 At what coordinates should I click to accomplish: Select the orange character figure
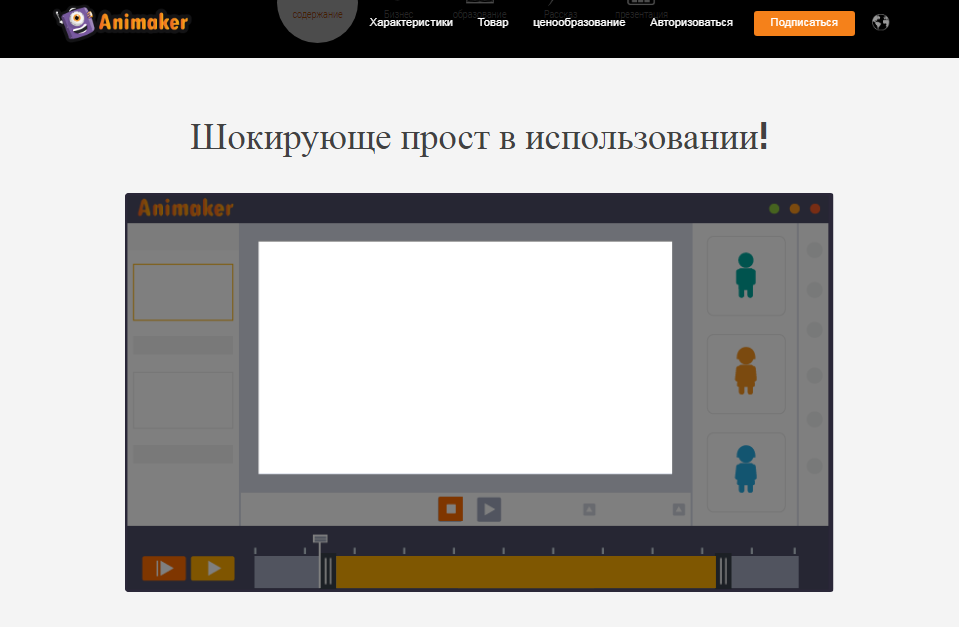[746, 372]
